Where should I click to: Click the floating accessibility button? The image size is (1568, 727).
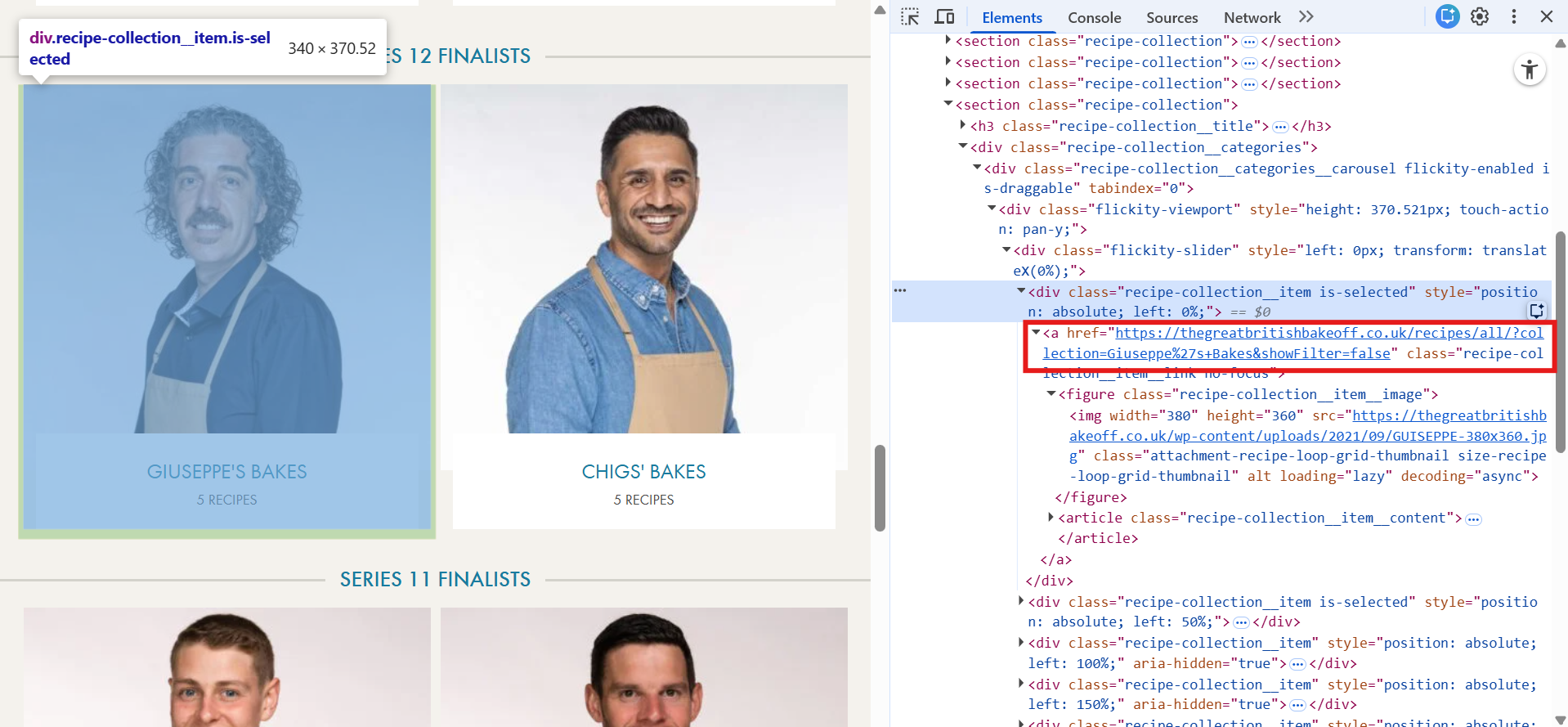coord(1530,70)
